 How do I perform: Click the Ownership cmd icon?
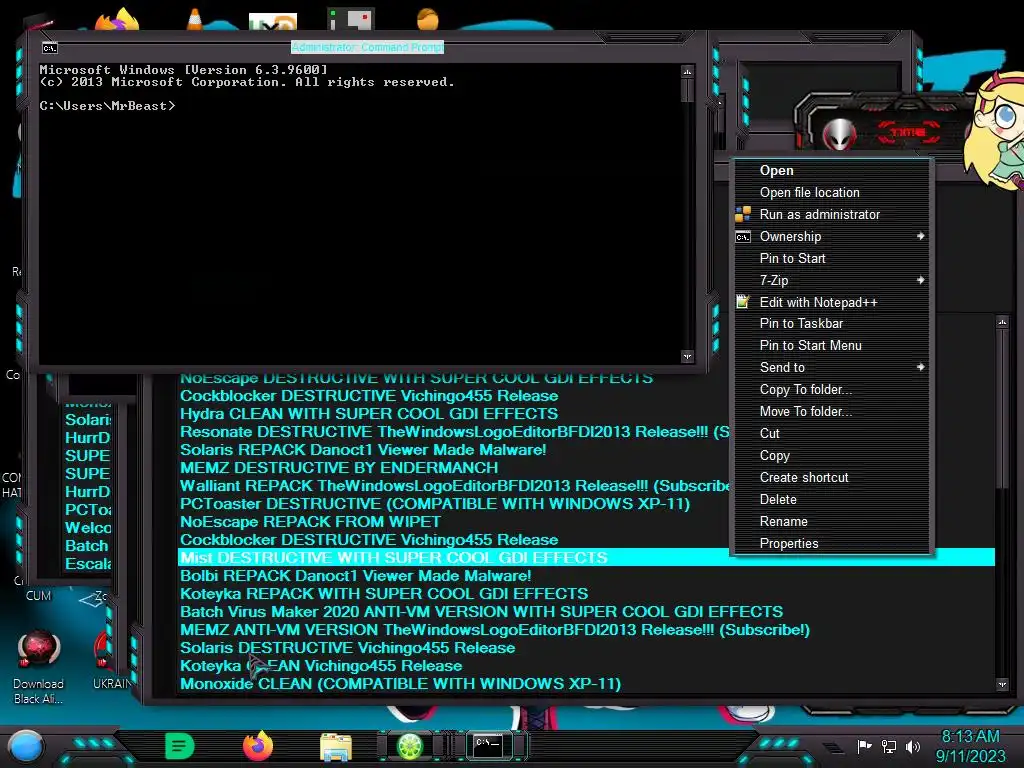coord(743,236)
